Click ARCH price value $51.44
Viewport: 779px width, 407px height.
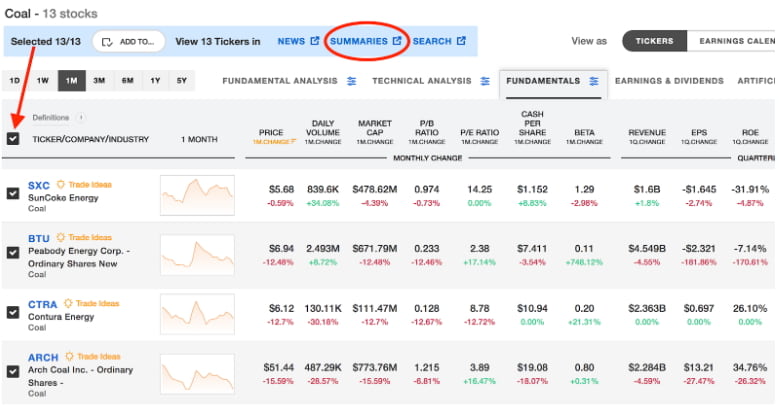pyautogui.click(x=279, y=367)
